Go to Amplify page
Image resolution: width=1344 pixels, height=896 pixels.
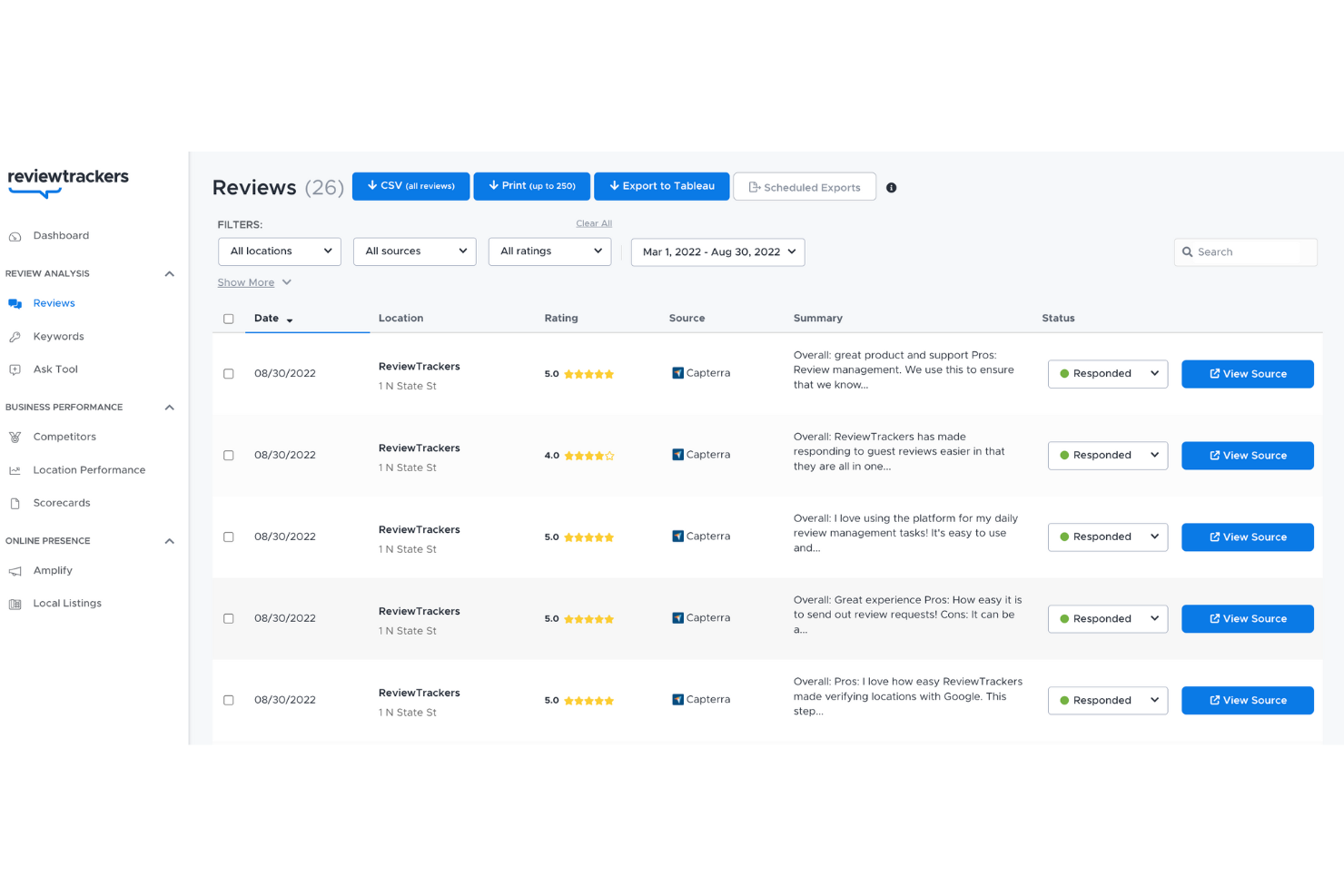[x=53, y=571]
